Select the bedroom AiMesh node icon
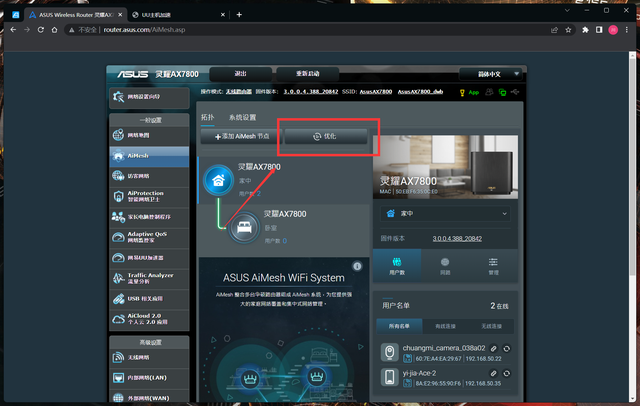This screenshot has width=640, height=406. pyautogui.click(x=242, y=227)
